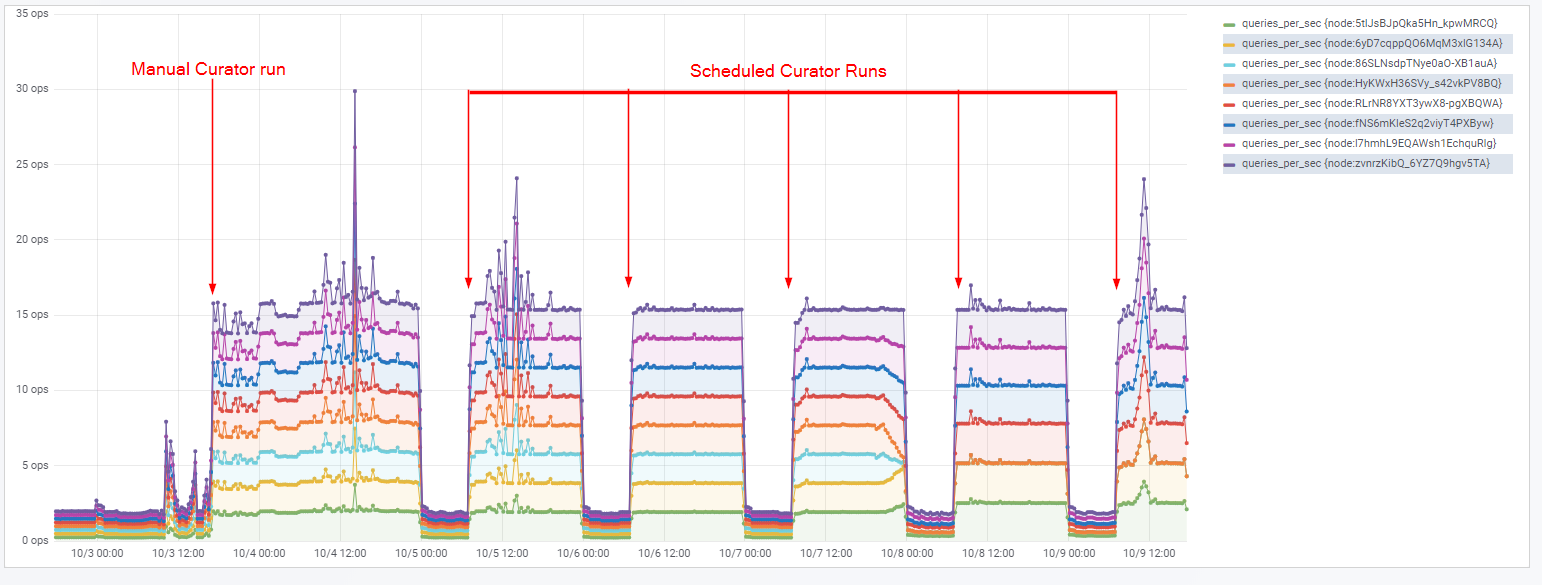Click the blue fNS6mKIeS2q2viyT4PXByw color dash

[1230, 123]
